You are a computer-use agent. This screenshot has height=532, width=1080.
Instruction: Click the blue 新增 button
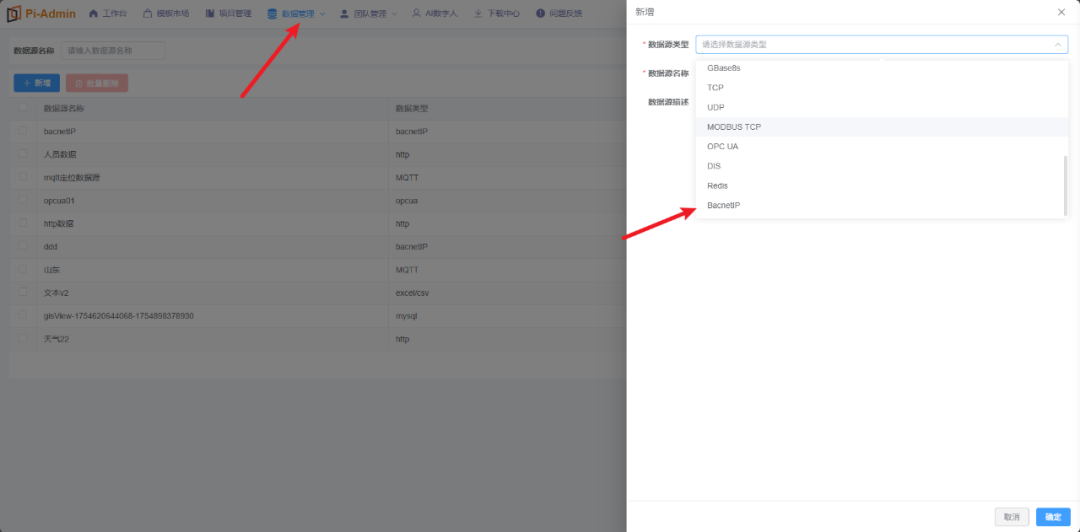coord(37,83)
